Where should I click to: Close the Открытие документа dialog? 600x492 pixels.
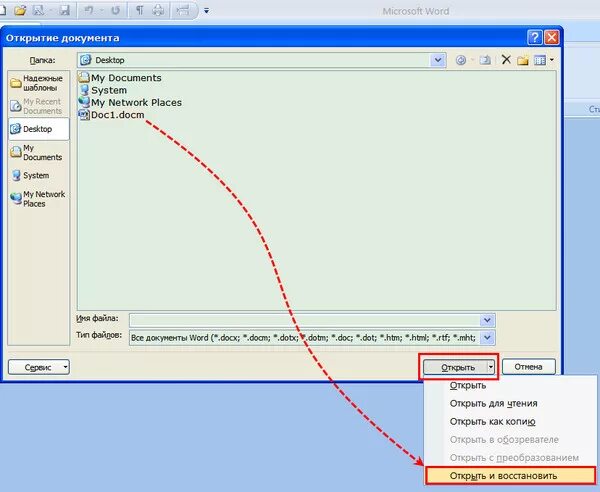click(x=551, y=37)
